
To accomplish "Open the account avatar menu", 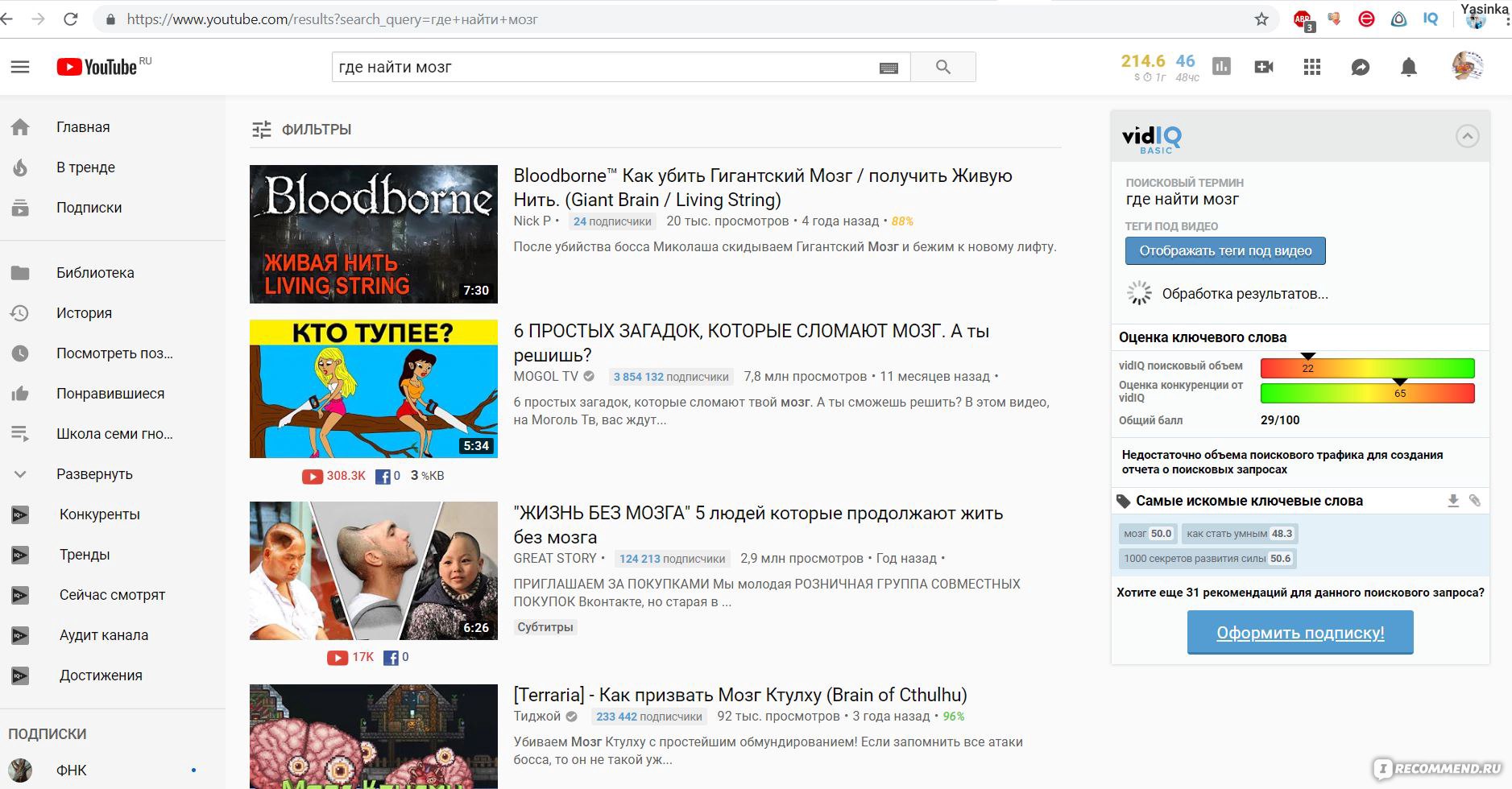I will click(x=1467, y=66).
